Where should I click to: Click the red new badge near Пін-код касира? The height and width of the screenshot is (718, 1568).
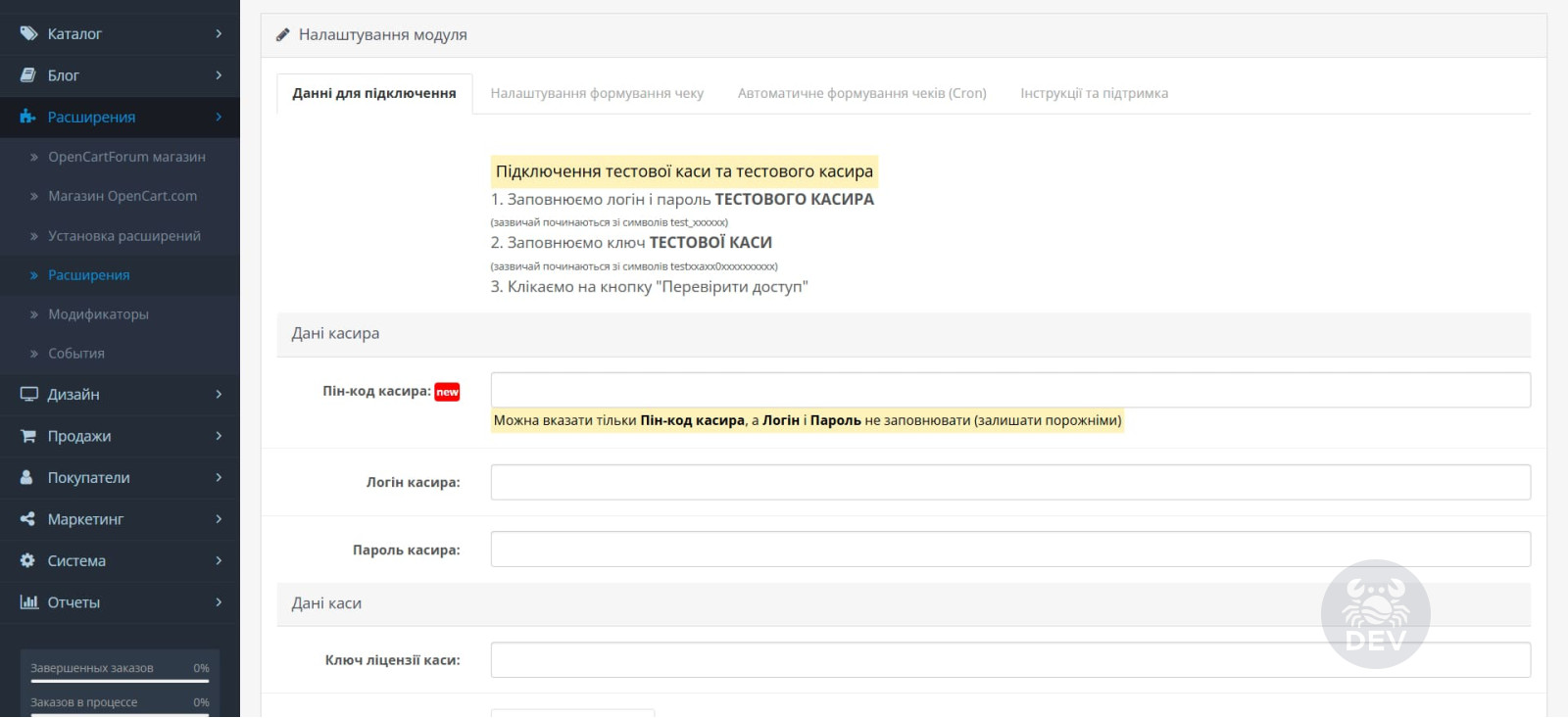pyautogui.click(x=447, y=392)
